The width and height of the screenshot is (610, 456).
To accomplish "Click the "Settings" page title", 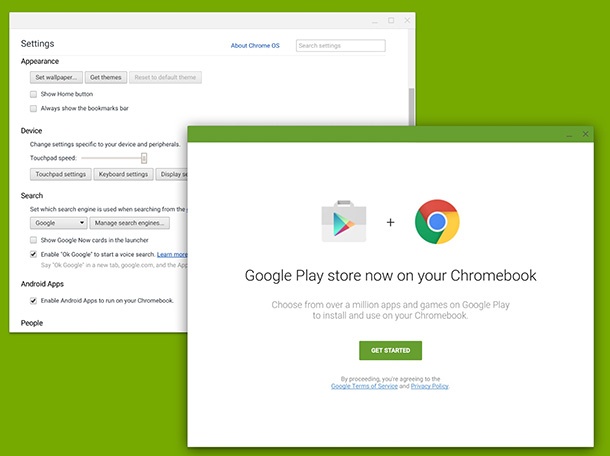I will pyautogui.click(x=37, y=44).
